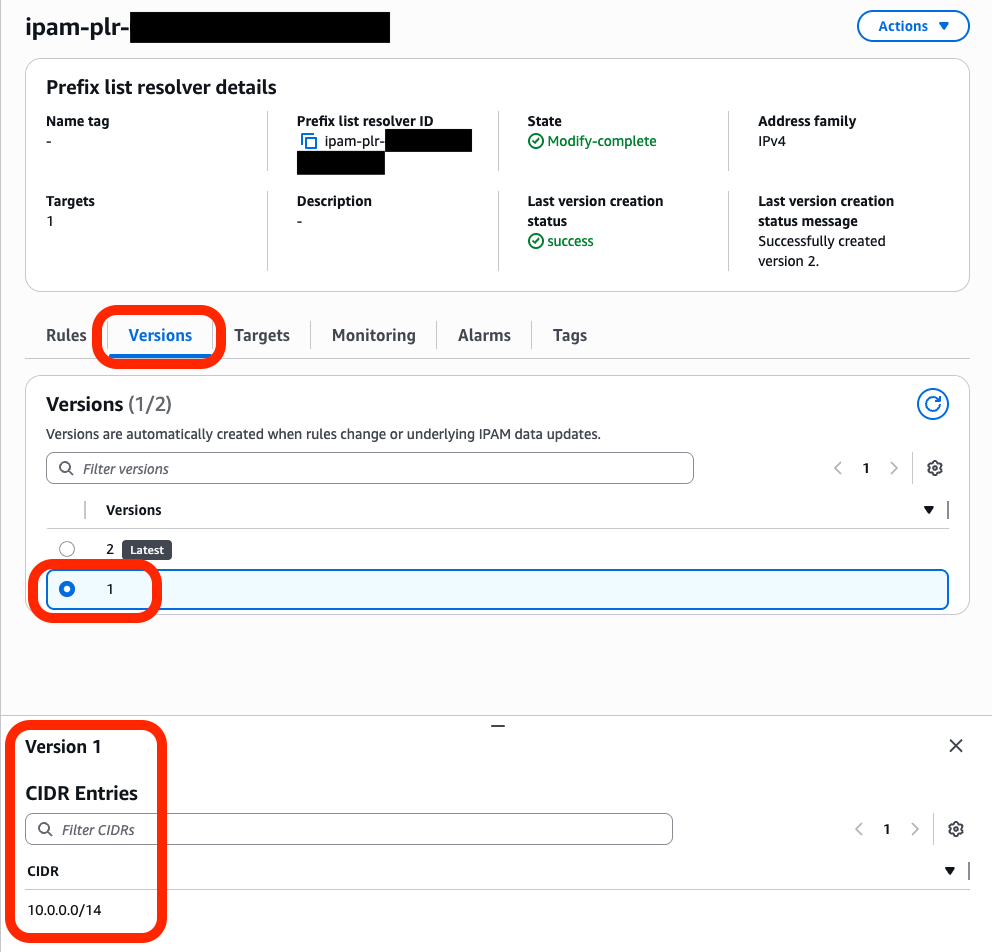The width and height of the screenshot is (992, 952).
Task: Sort Versions column using arrow
Action: tap(929, 510)
